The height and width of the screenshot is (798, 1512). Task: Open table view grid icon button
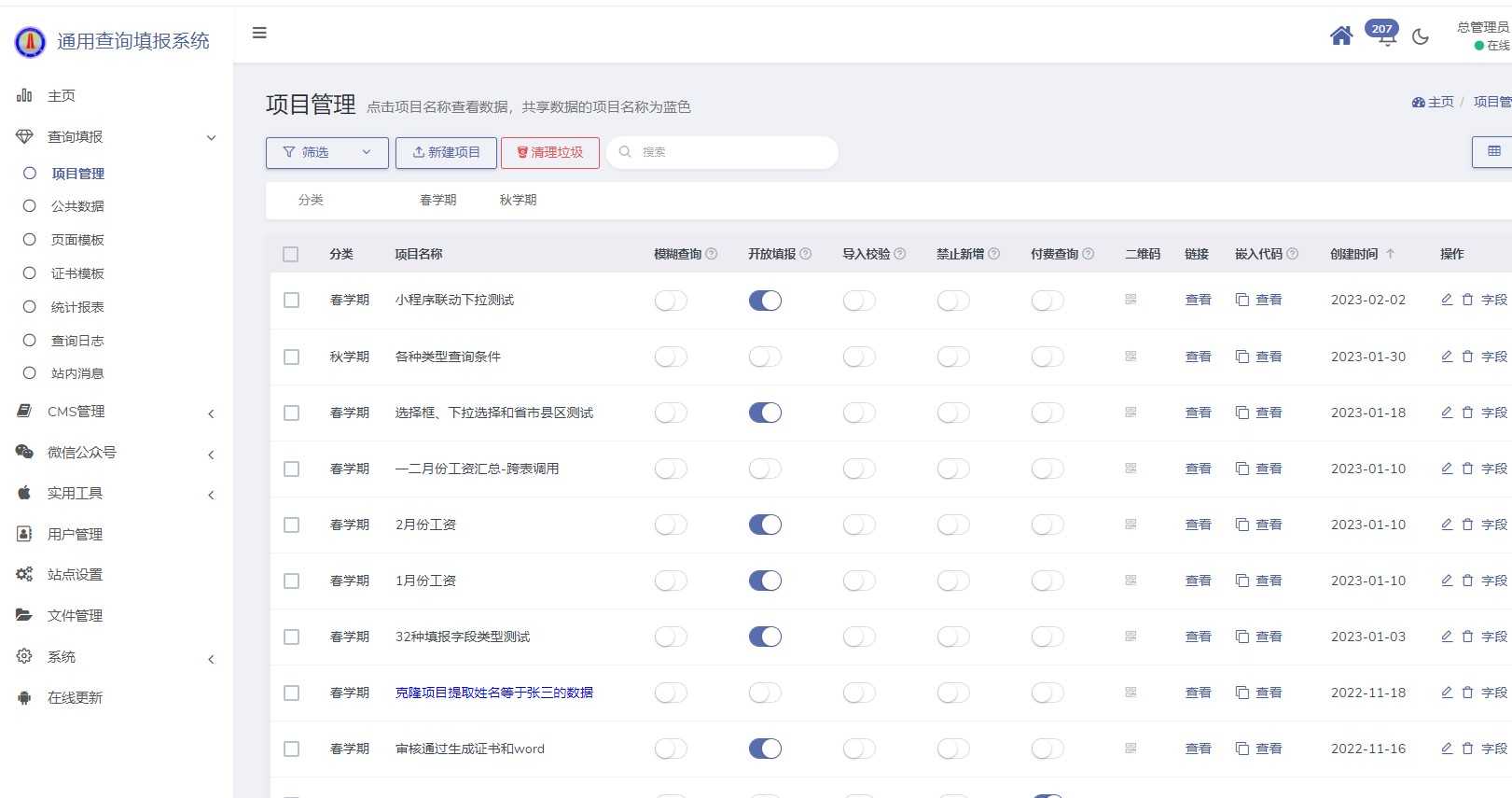[x=1494, y=151]
